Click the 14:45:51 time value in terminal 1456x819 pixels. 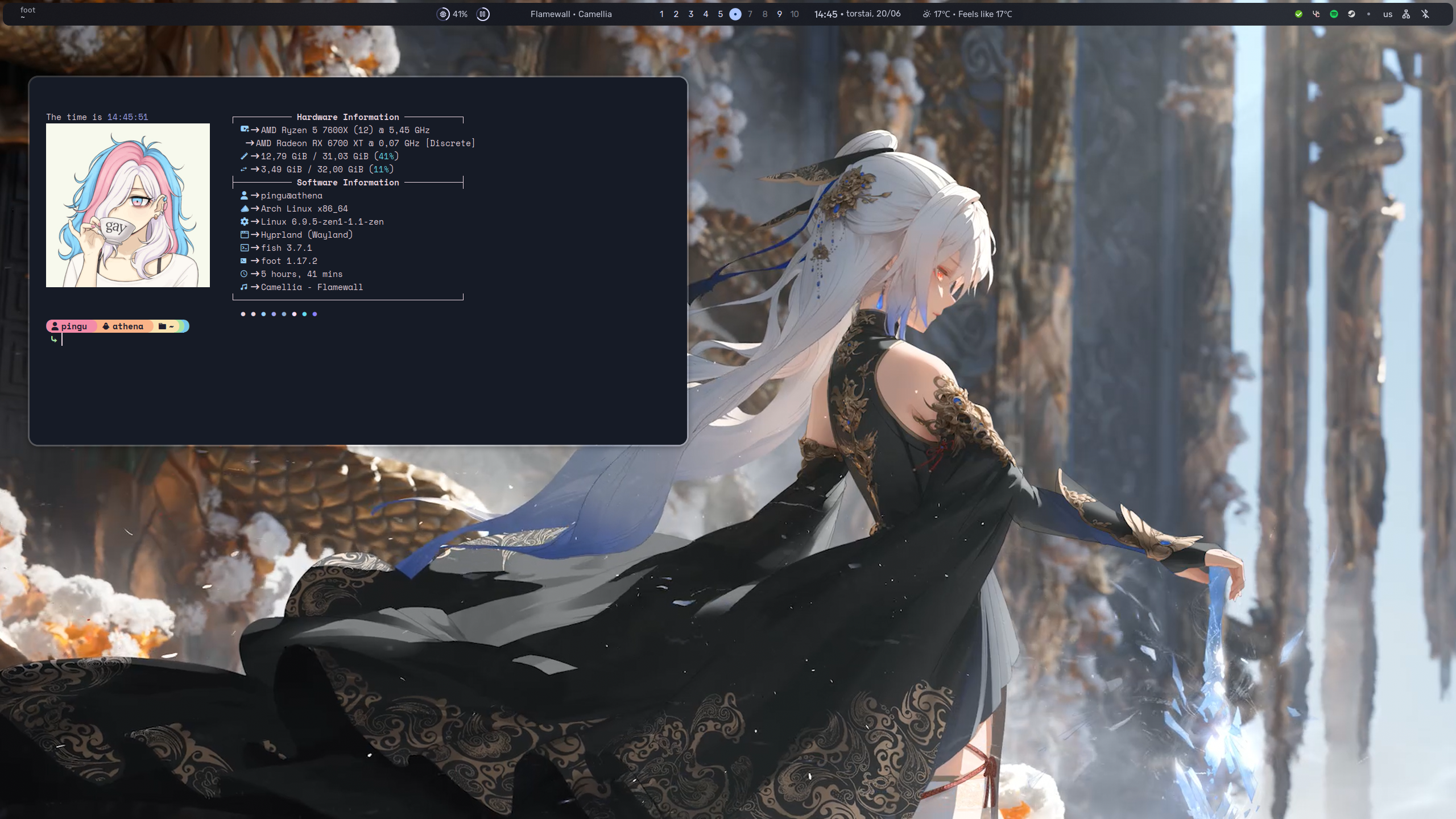pos(127,117)
